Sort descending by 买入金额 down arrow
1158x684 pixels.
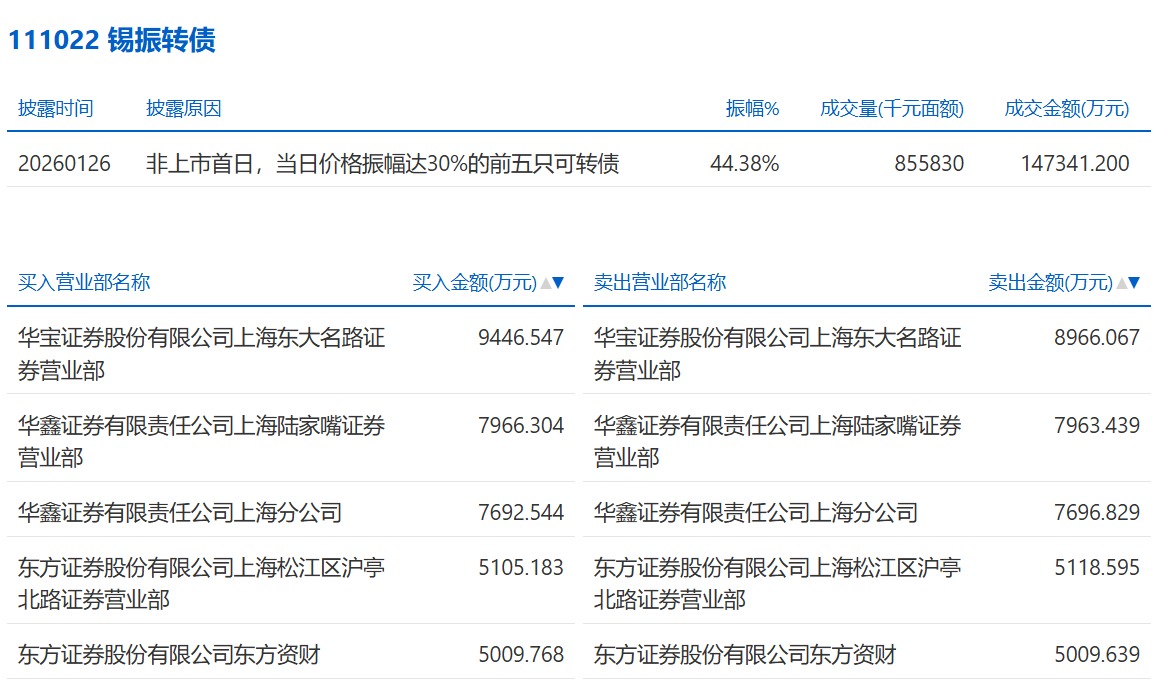(558, 283)
